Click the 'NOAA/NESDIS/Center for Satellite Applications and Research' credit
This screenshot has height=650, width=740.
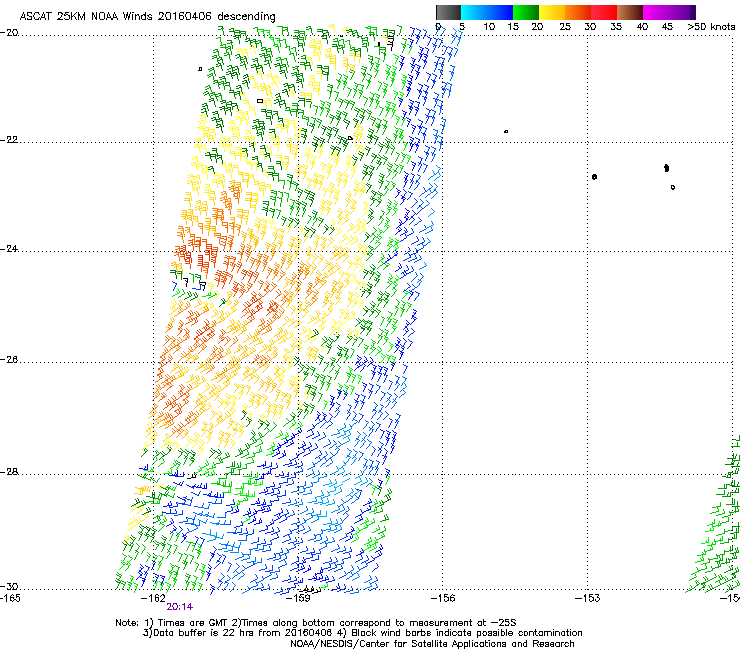432,644
